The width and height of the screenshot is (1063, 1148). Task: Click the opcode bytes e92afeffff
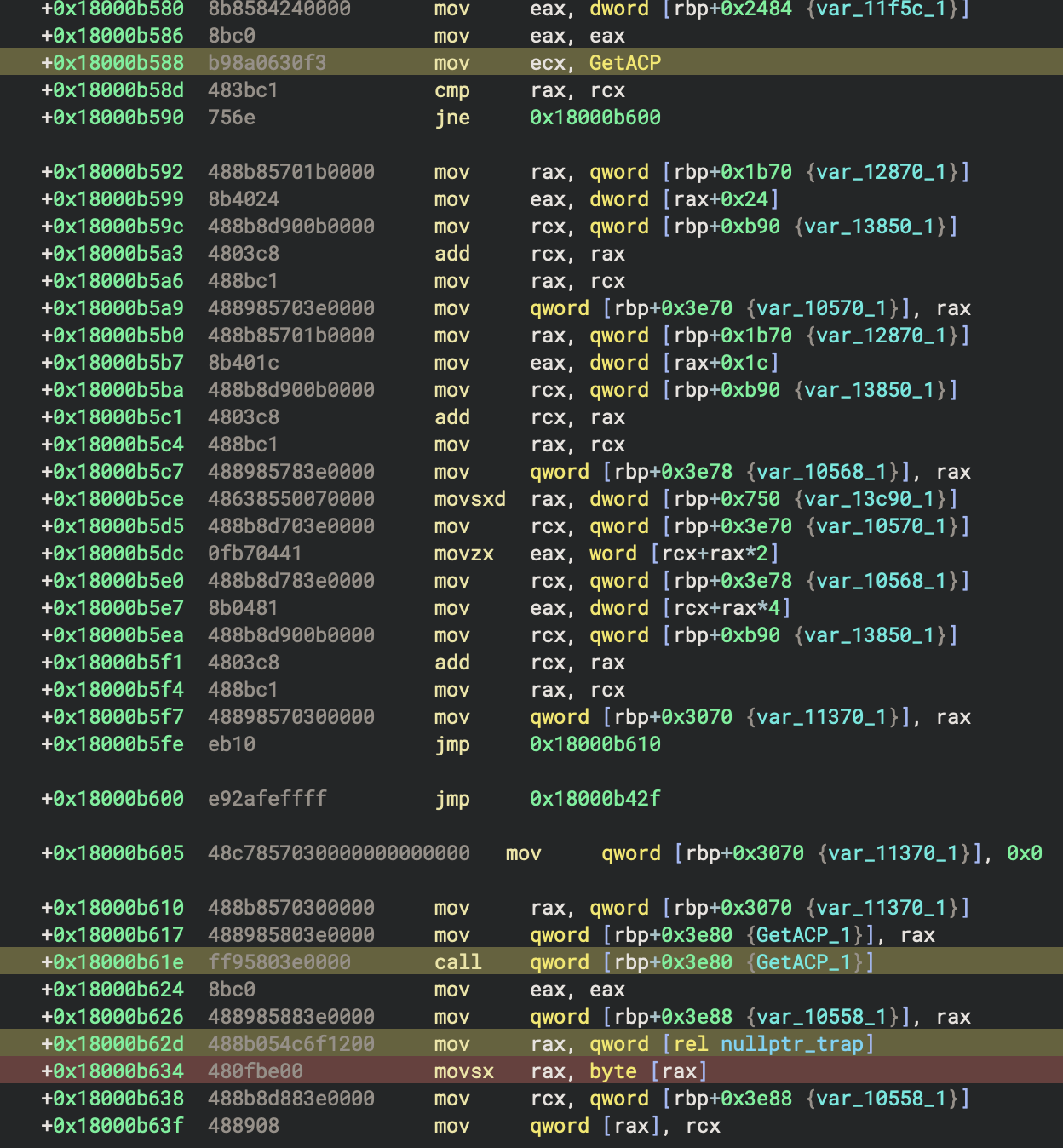[x=267, y=799]
